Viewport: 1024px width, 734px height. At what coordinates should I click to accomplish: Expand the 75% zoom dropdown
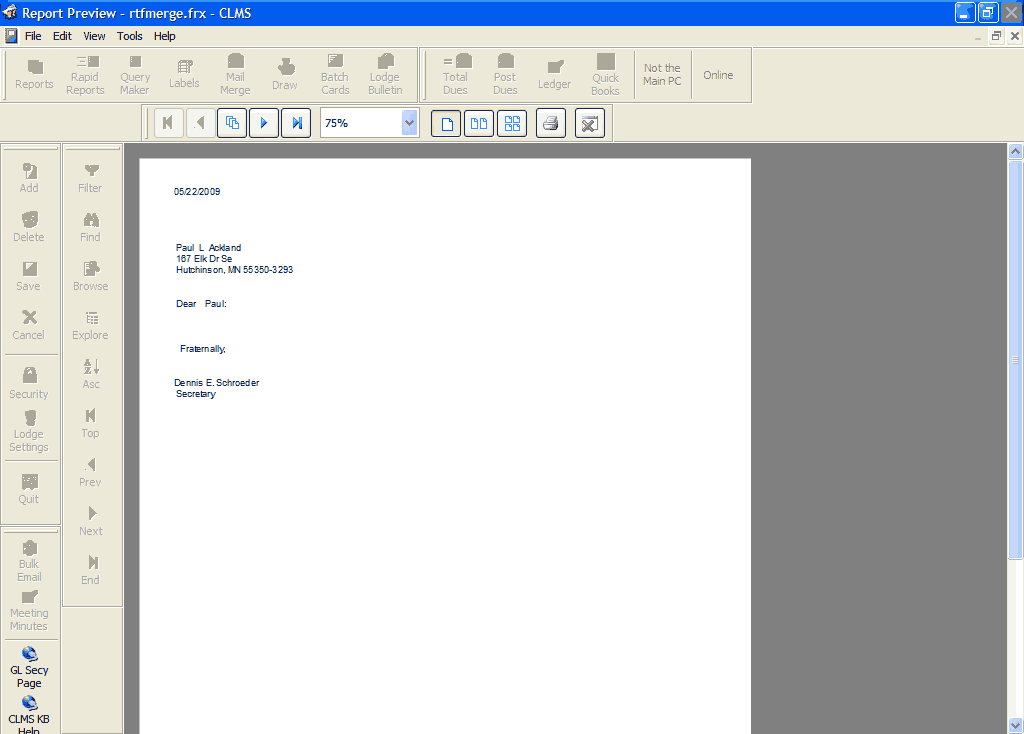[409, 123]
